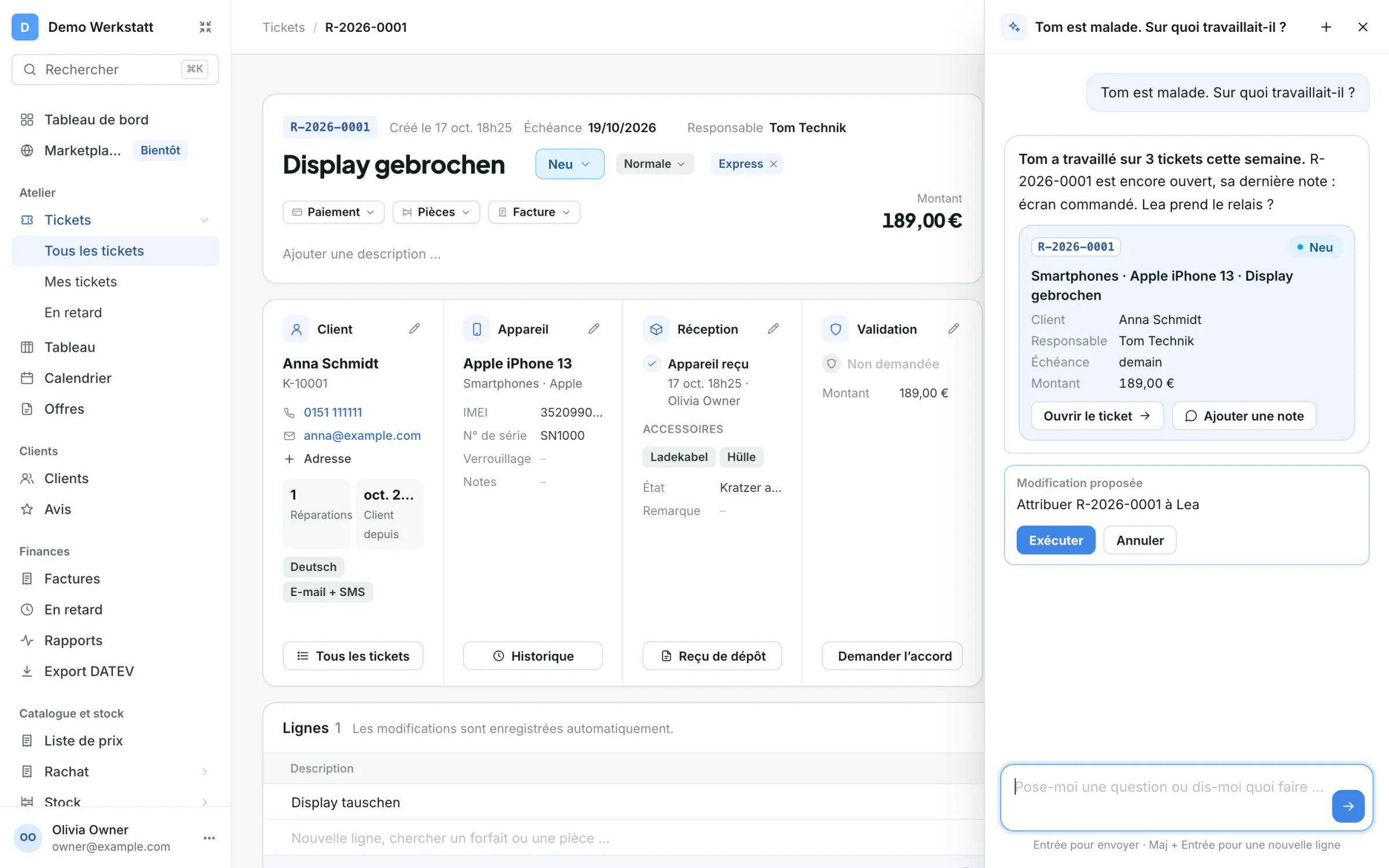
Task: Edit the Appareil card with pencil icon
Action: tap(594, 329)
